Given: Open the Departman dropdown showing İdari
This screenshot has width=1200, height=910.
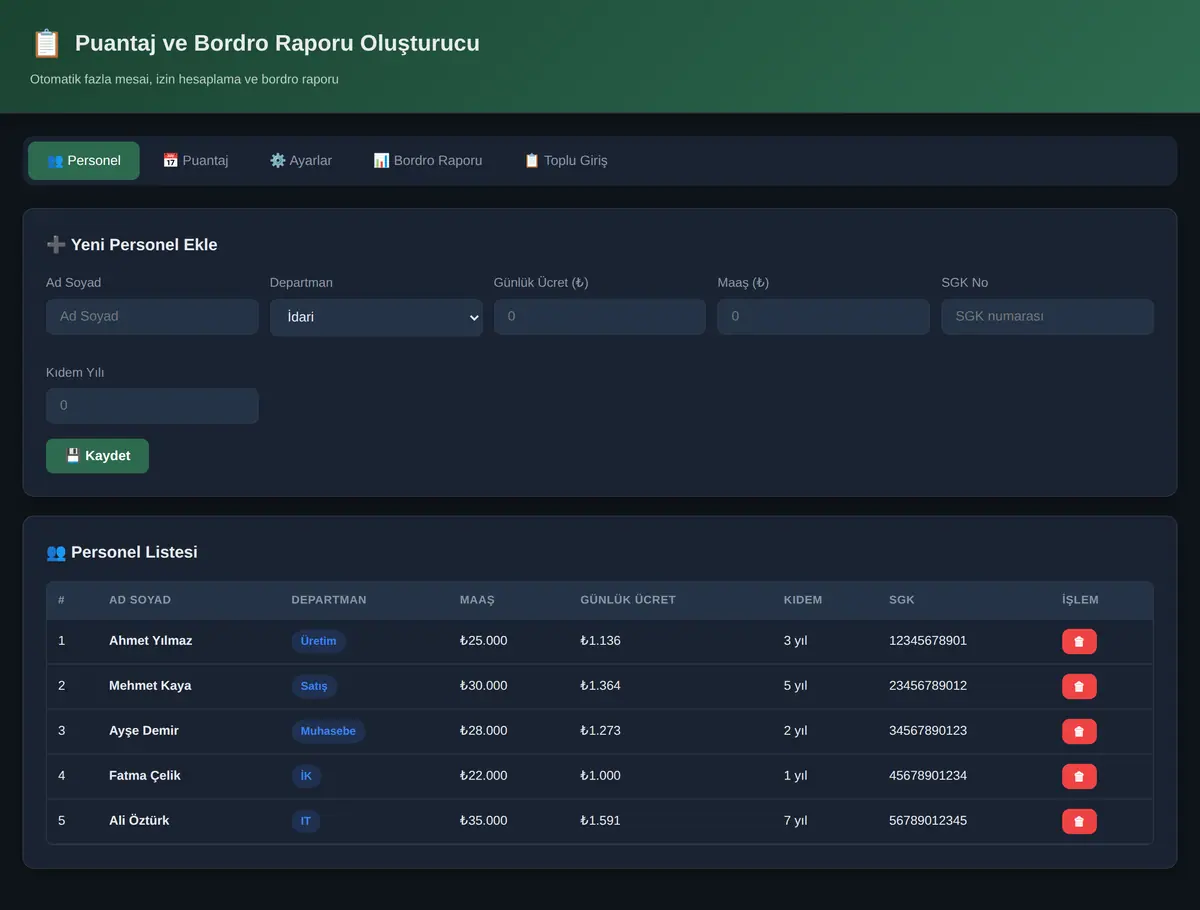Looking at the screenshot, I should pyautogui.click(x=376, y=317).
